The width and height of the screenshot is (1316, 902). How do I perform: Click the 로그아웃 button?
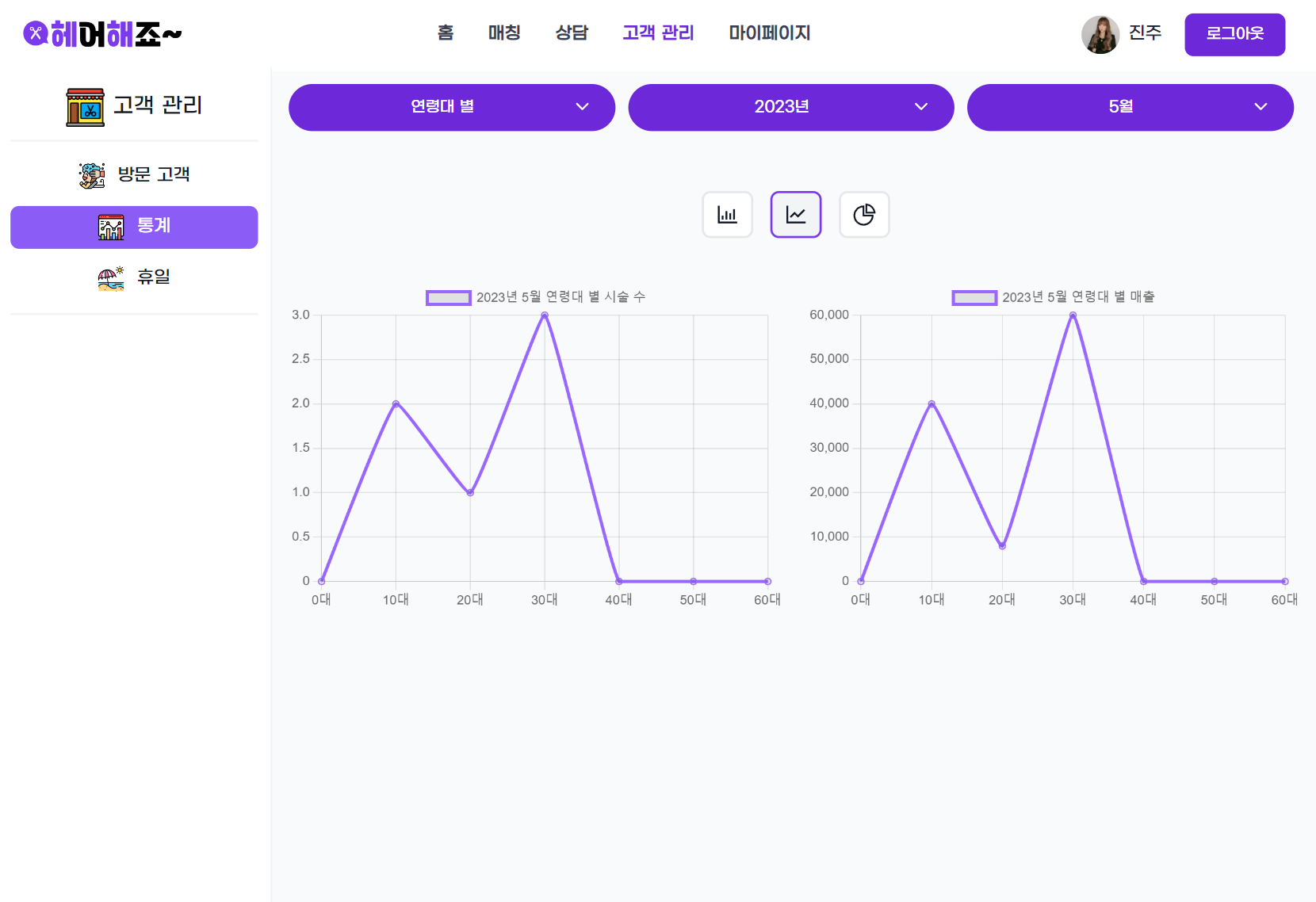[1234, 34]
